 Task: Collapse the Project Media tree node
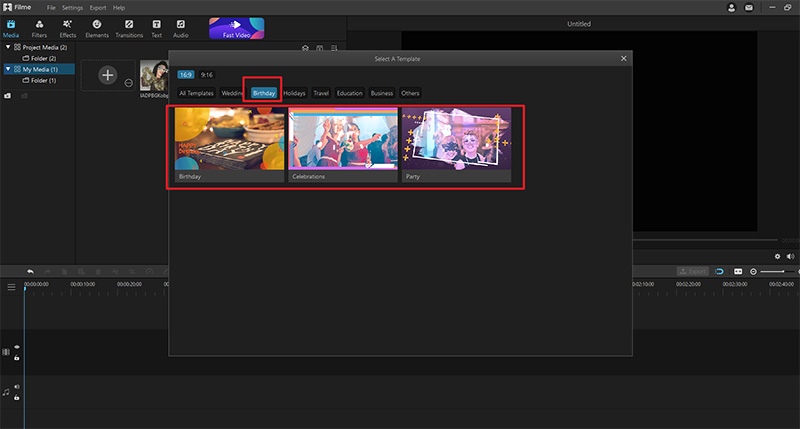tap(8, 47)
